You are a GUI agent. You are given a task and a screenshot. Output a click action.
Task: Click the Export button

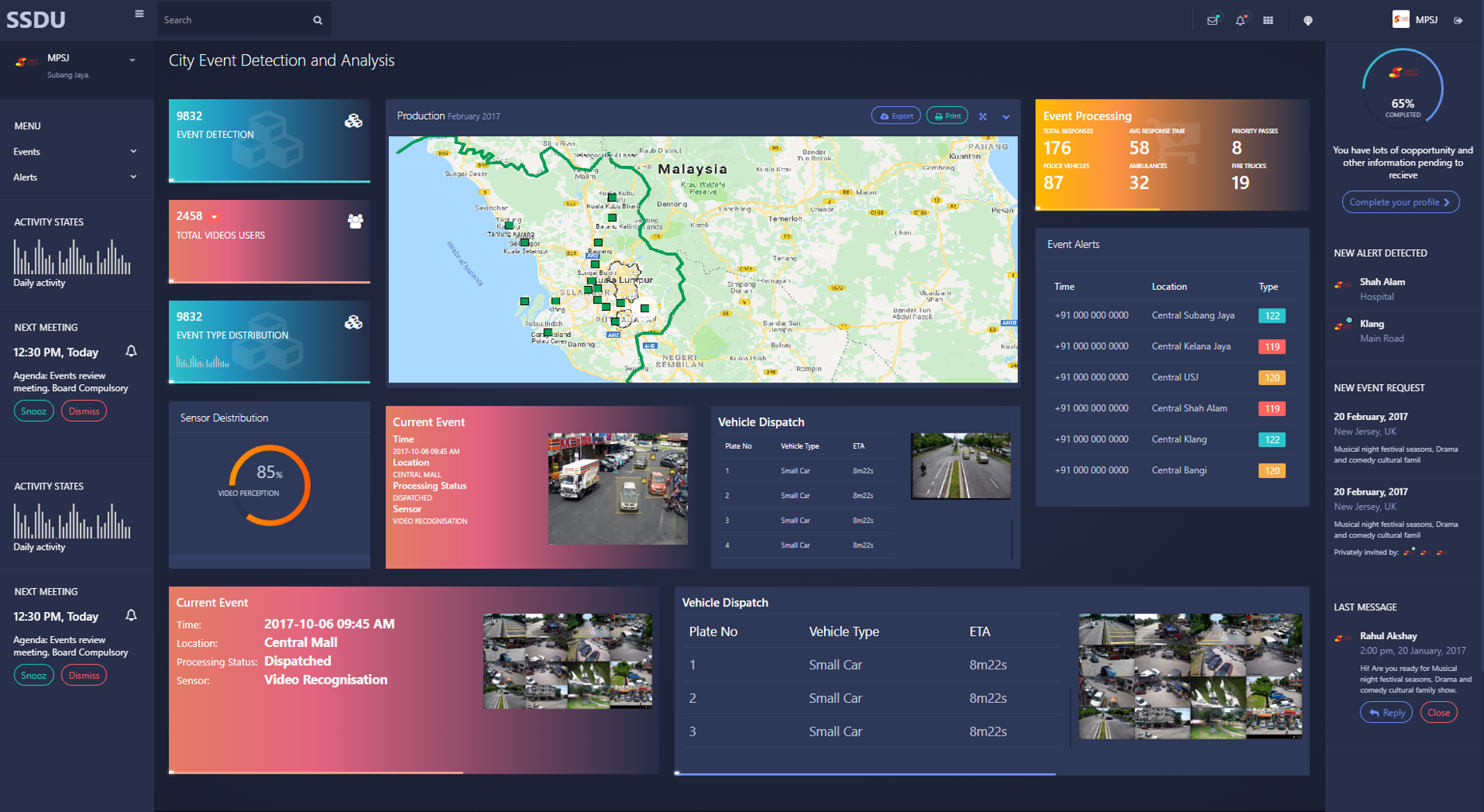(x=896, y=116)
